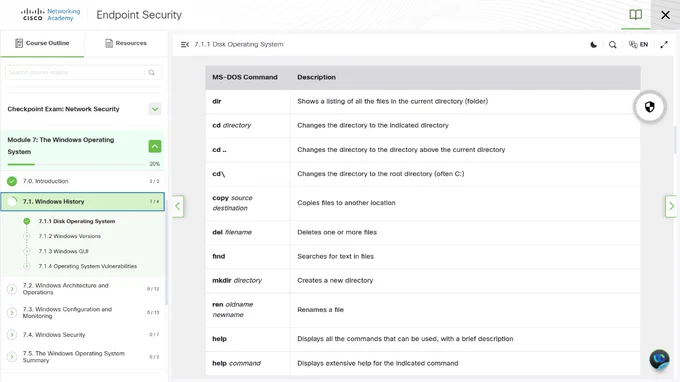Click green checkmark beside 7.0. Introduction
Viewport: 680px width, 382px height.
pyautogui.click(x=12, y=181)
